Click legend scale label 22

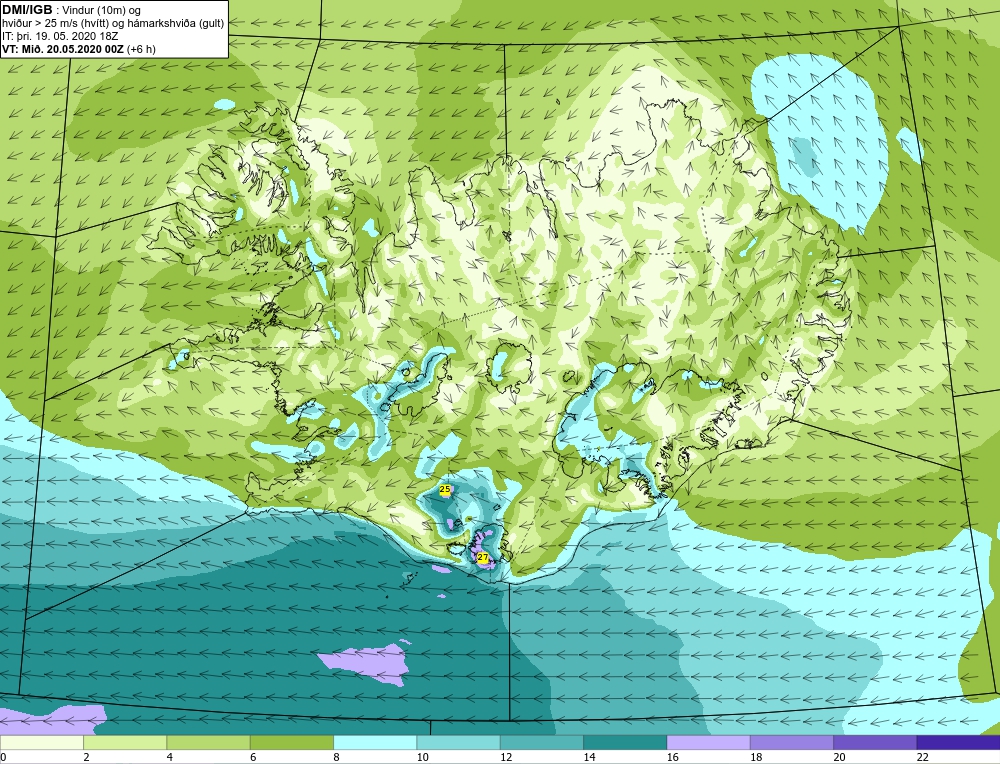(x=922, y=757)
